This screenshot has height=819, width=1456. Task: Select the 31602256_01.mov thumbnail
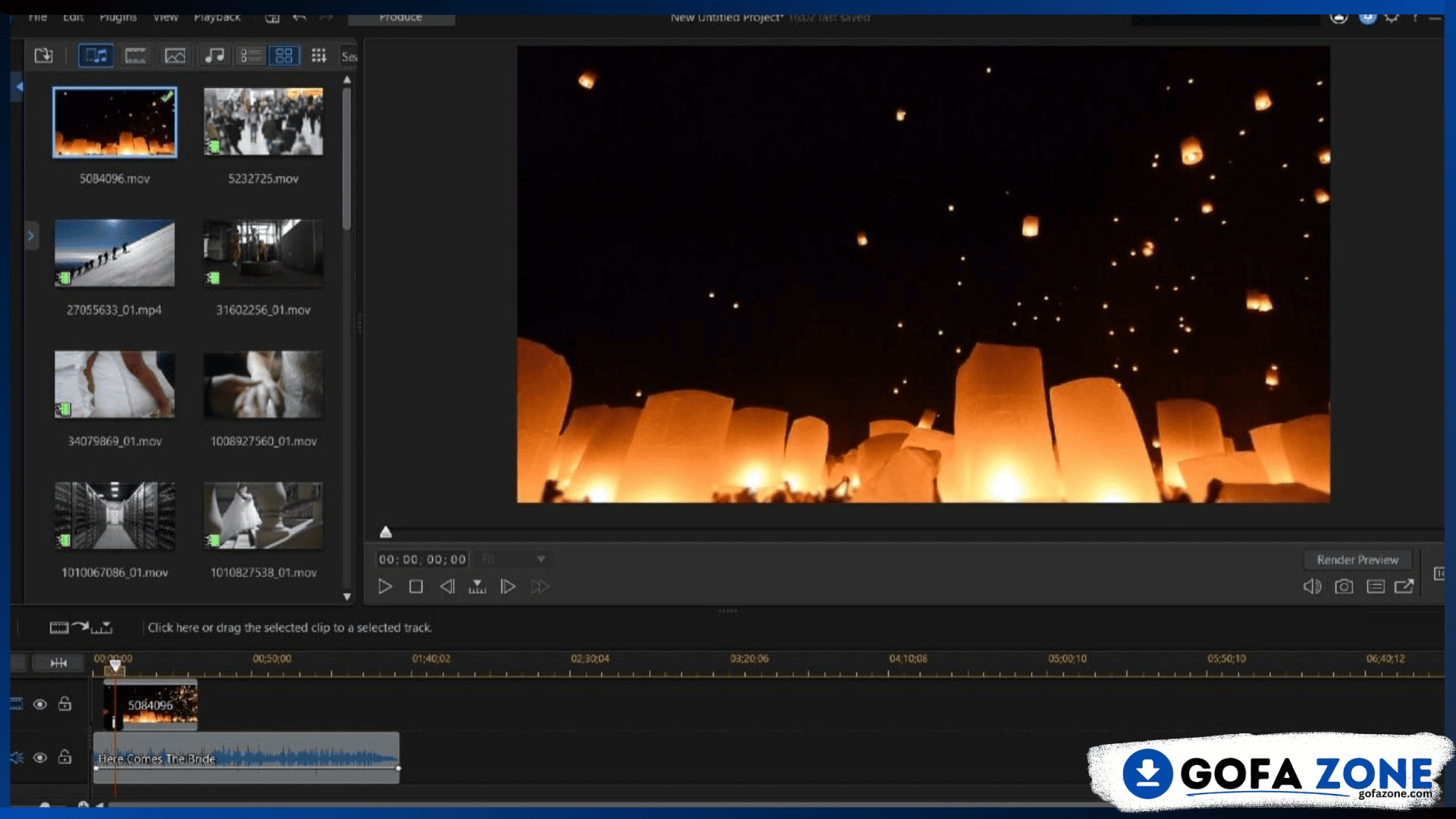point(263,253)
